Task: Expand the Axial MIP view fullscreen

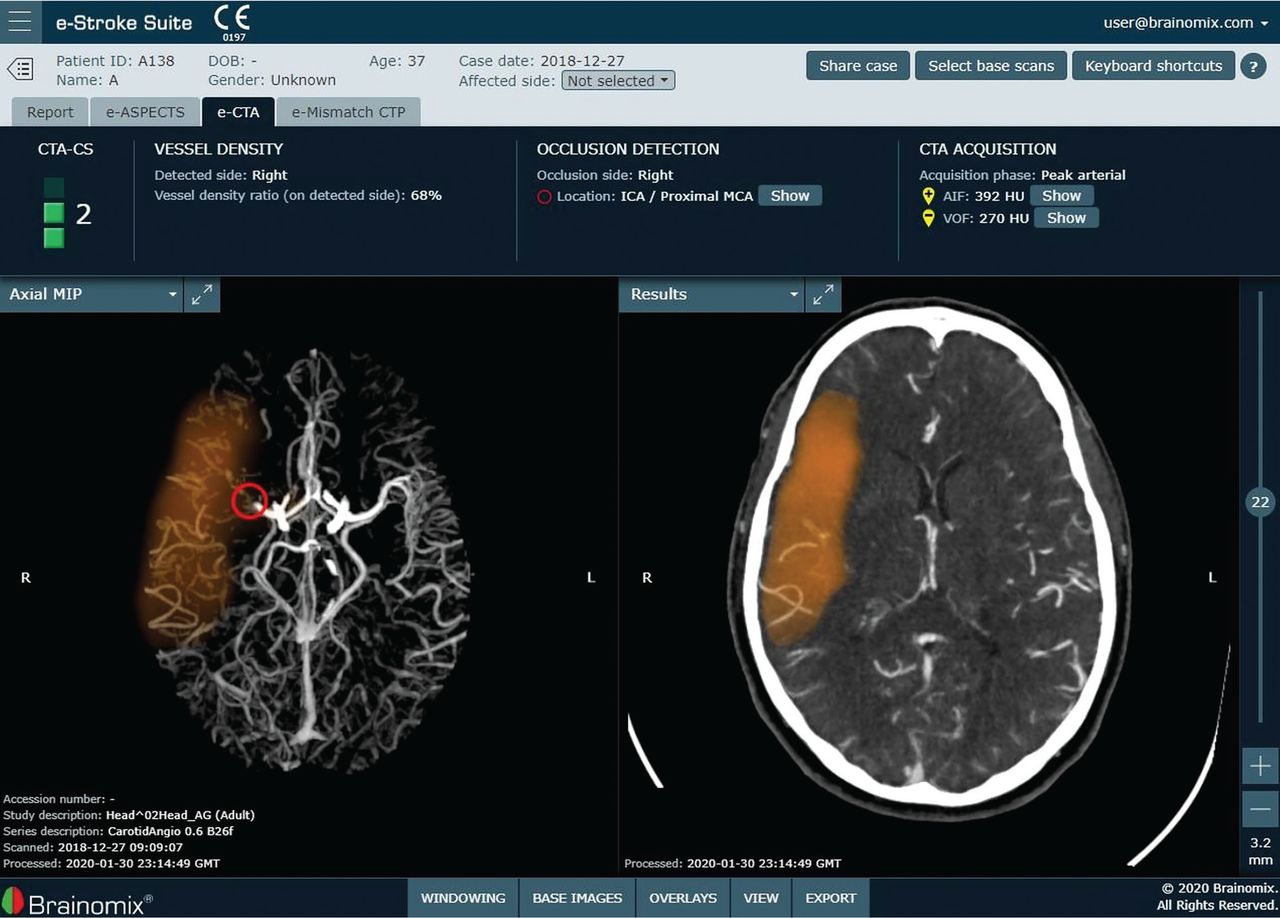Action: (202, 295)
